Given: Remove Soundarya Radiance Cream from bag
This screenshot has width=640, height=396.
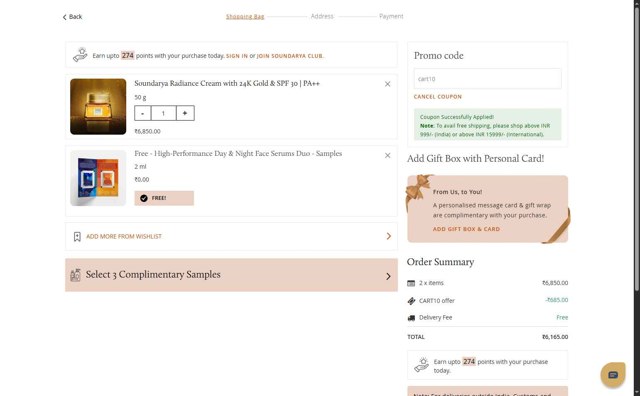Looking at the screenshot, I should [x=387, y=84].
